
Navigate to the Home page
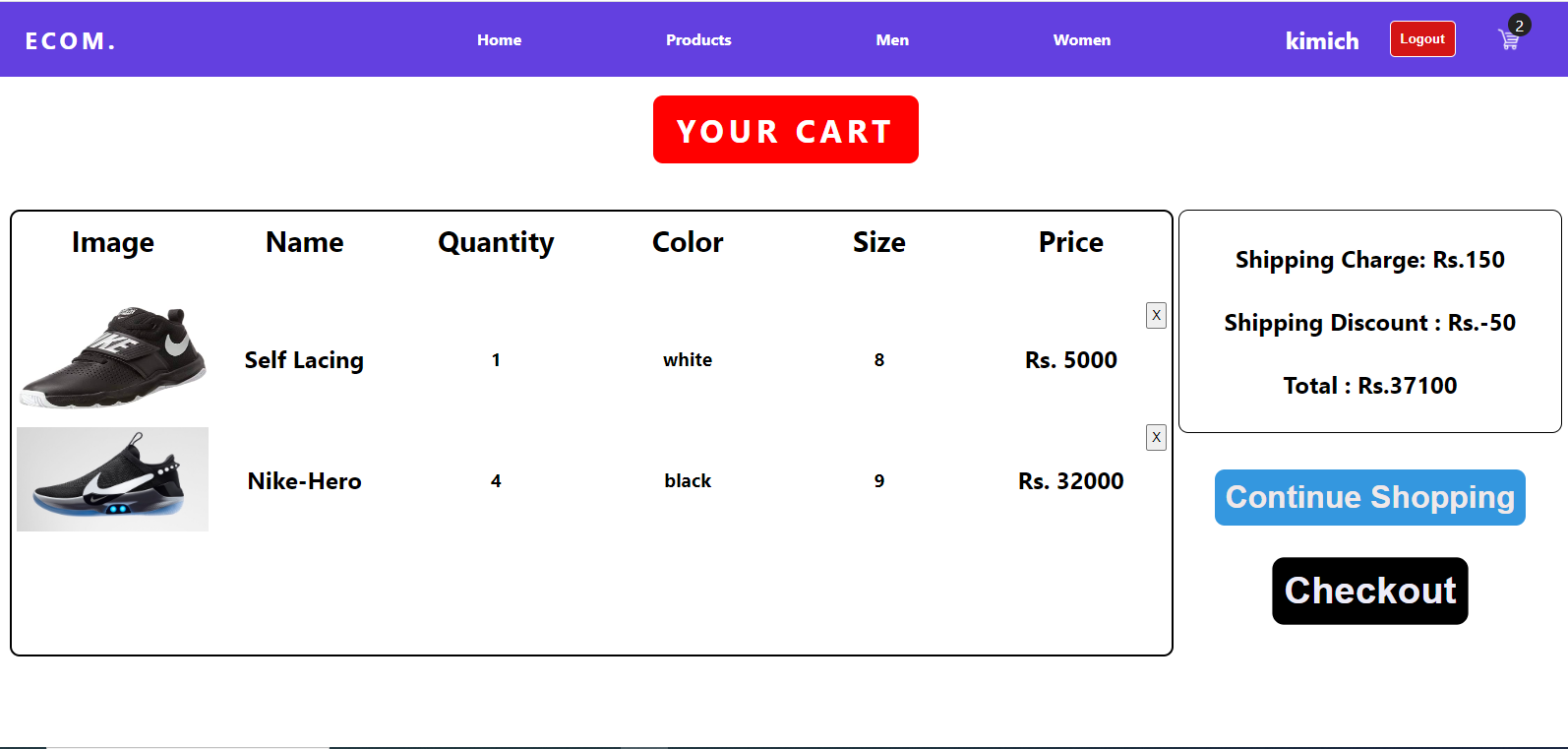pyautogui.click(x=499, y=40)
